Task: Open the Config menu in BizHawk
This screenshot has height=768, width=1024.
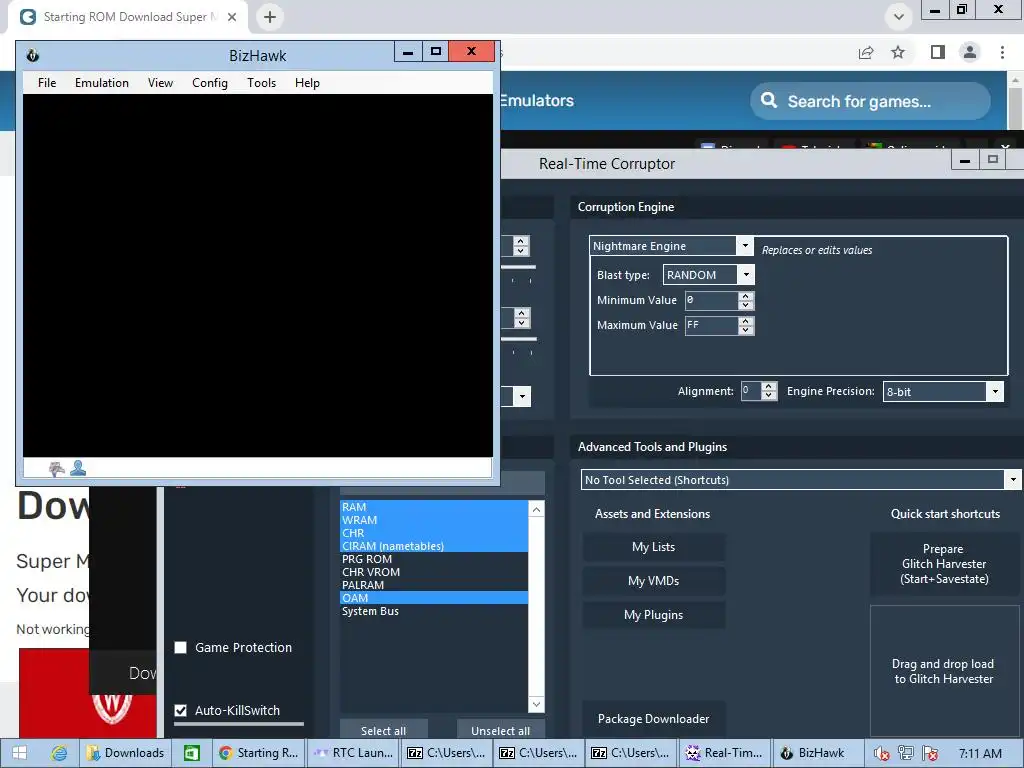Action: 210,83
